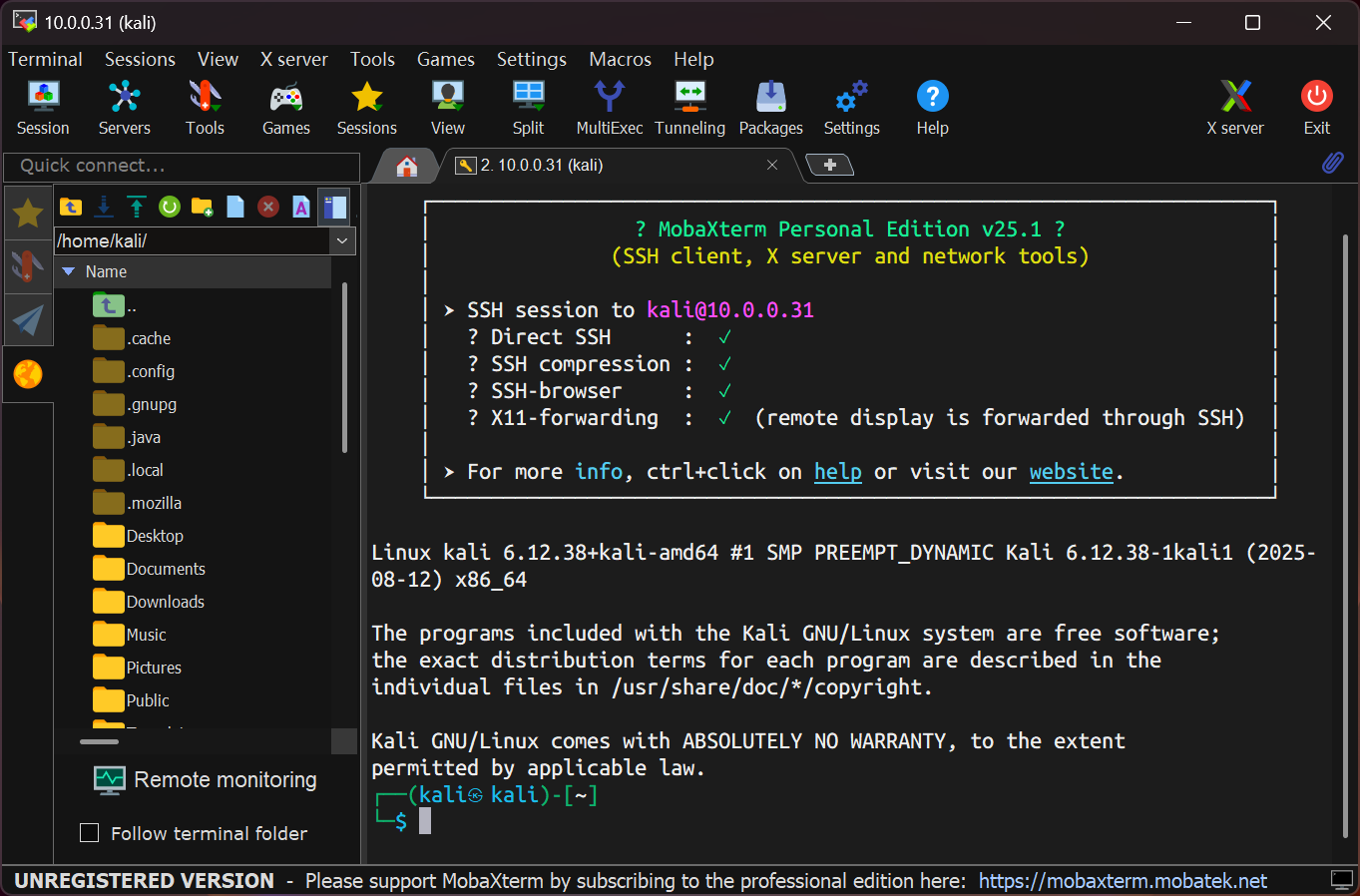The height and width of the screenshot is (896, 1360).
Task: Open the Packages installer
Action: click(x=770, y=105)
